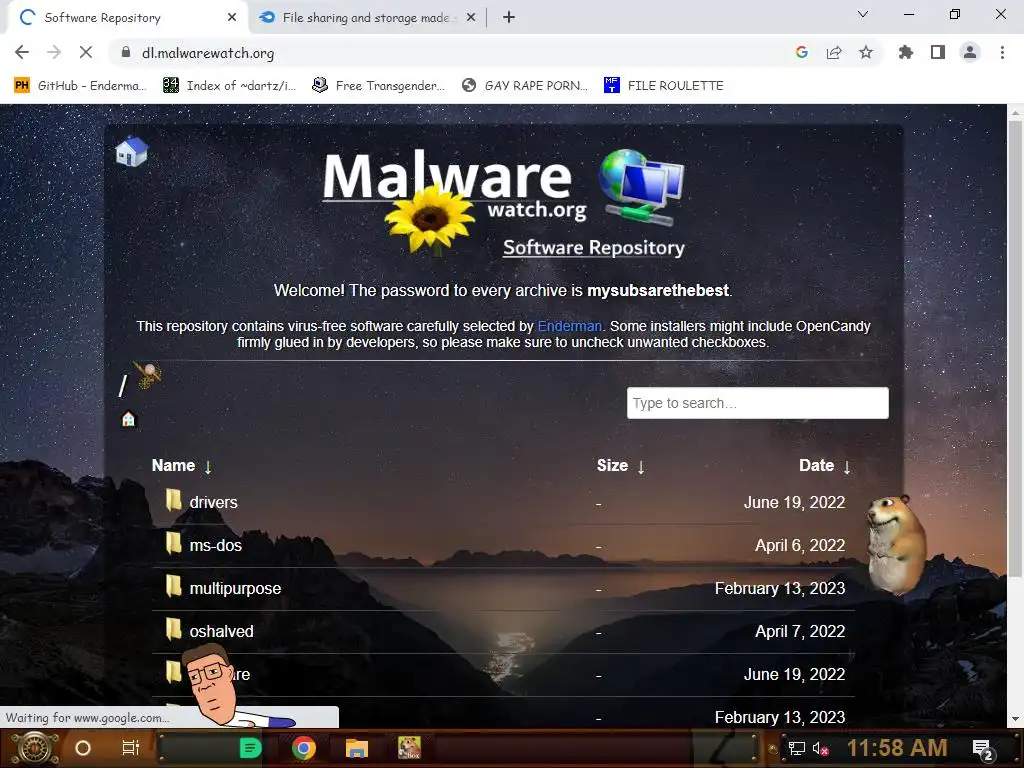The height and width of the screenshot is (768, 1024).
Task: Click the June 19, 2022 date for drivers
Action: tap(794, 502)
